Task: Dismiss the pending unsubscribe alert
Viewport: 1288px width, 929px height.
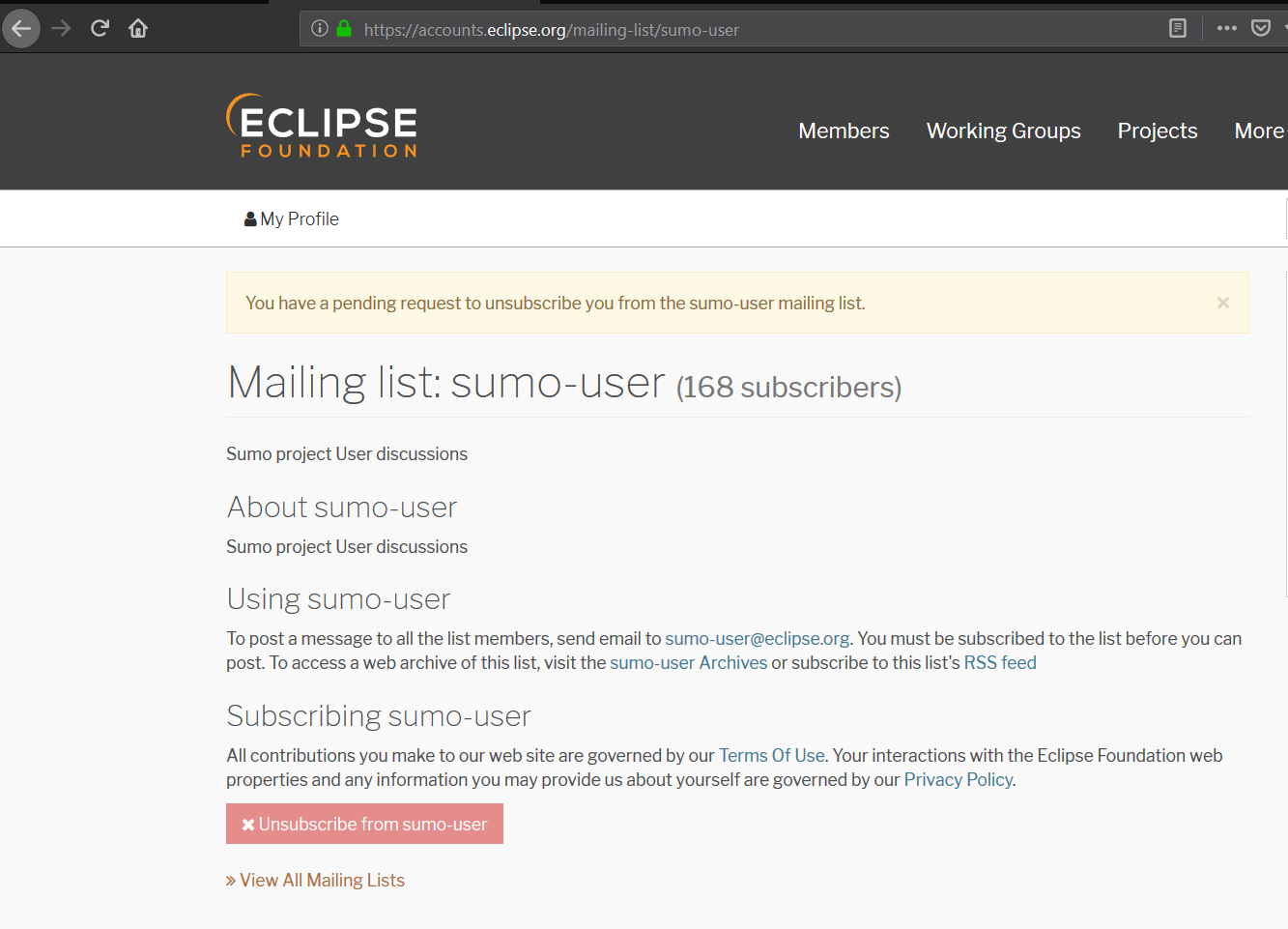Action: 1223,303
